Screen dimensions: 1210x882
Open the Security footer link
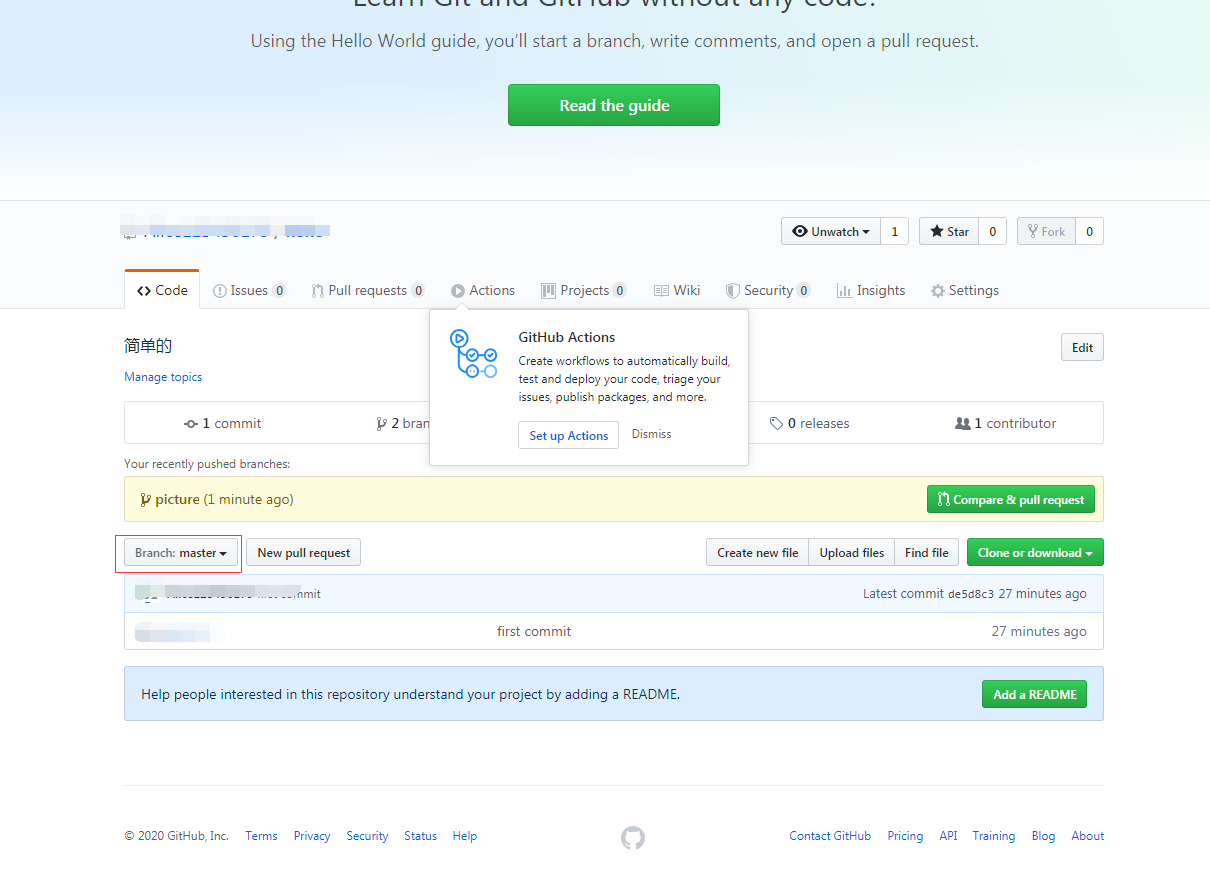(x=367, y=836)
